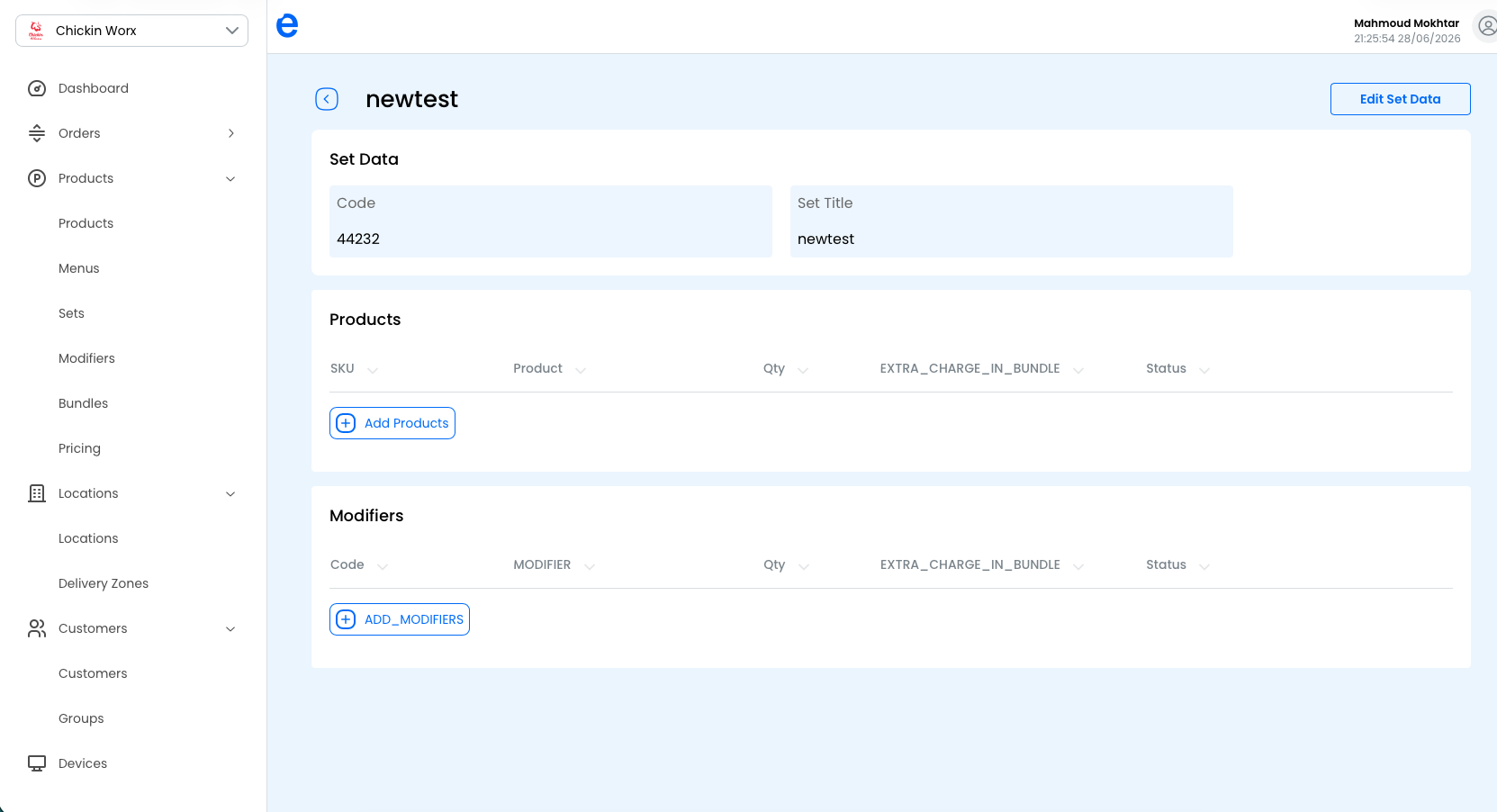
Task: Sort by MODIFIER column chevron
Action: pos(590,566)
